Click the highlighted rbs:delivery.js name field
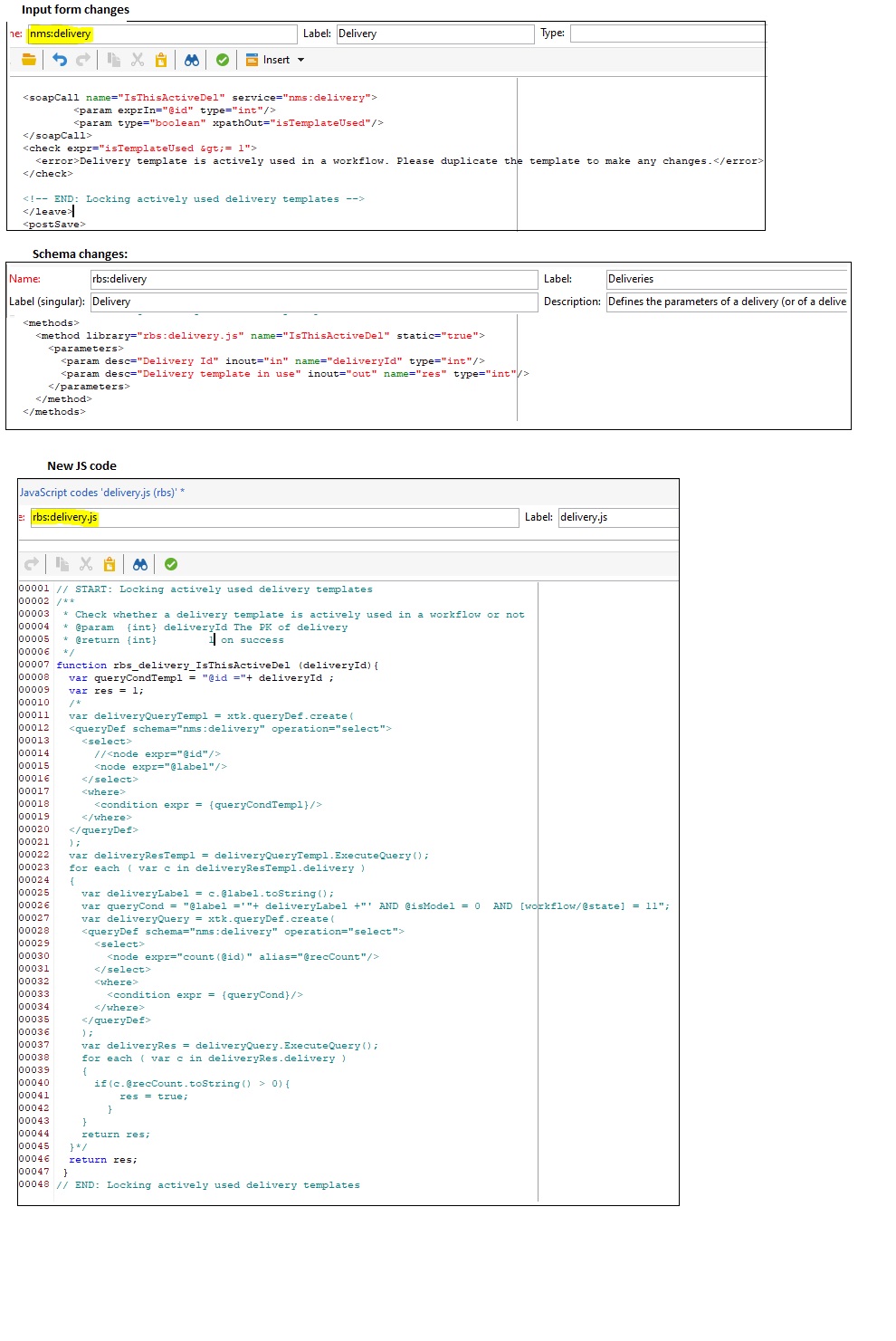The height and width of the screenshot is (1341, 896). (272, 517)
